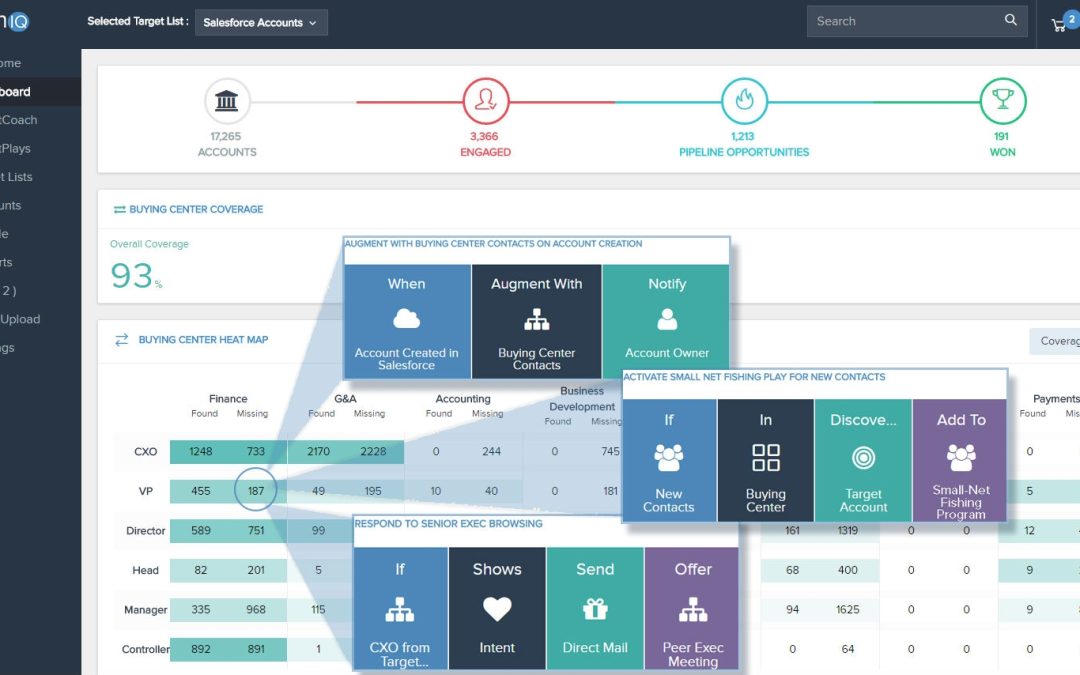This screenshot has height=675, width=1080.
Task: Click the group icon in Add To tile
Action: [x=961, y=457]
